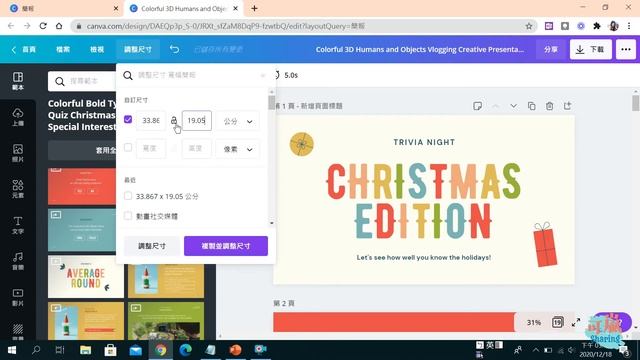Click the resize panel scrollbar

[271, 102]
